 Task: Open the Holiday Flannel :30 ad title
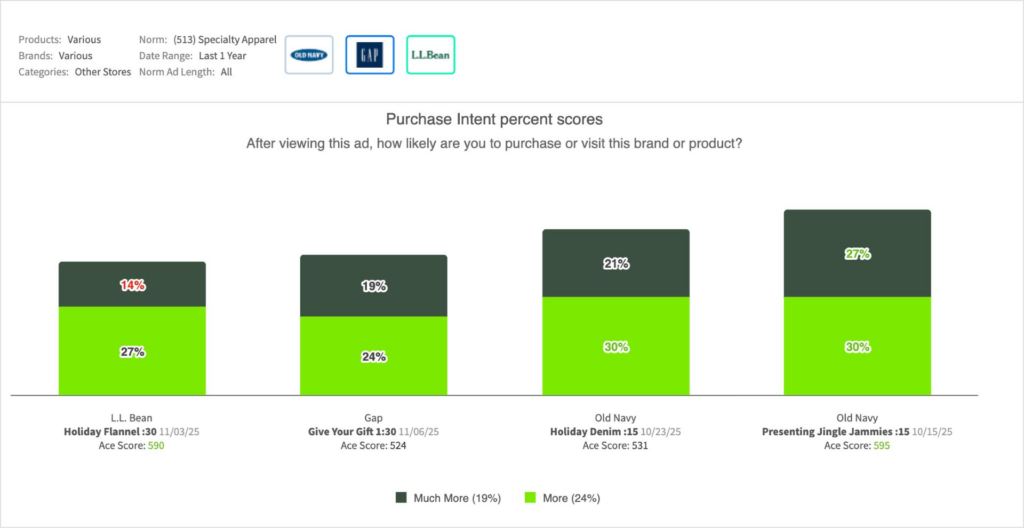tap(108, 432)
